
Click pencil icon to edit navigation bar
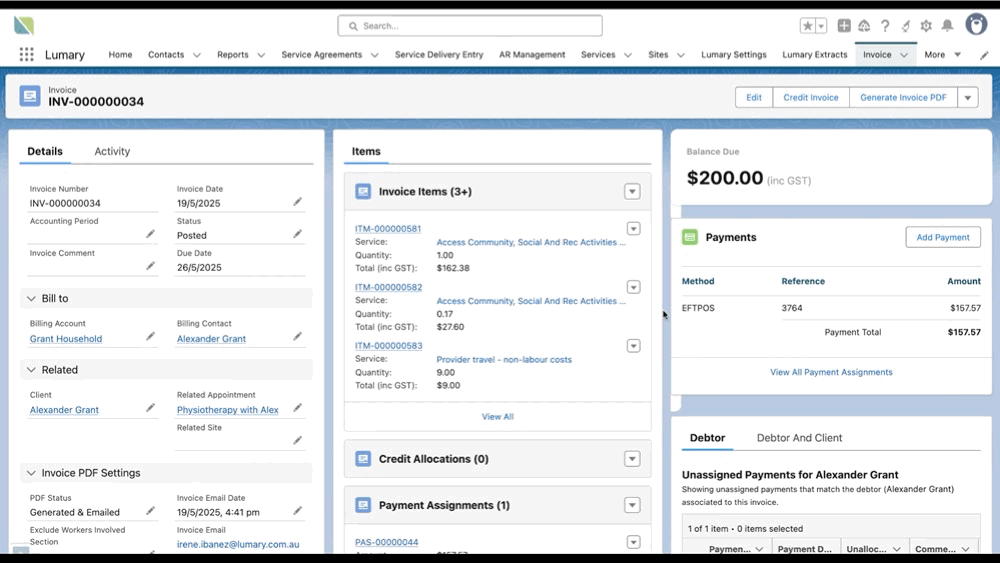click(984, 55)
